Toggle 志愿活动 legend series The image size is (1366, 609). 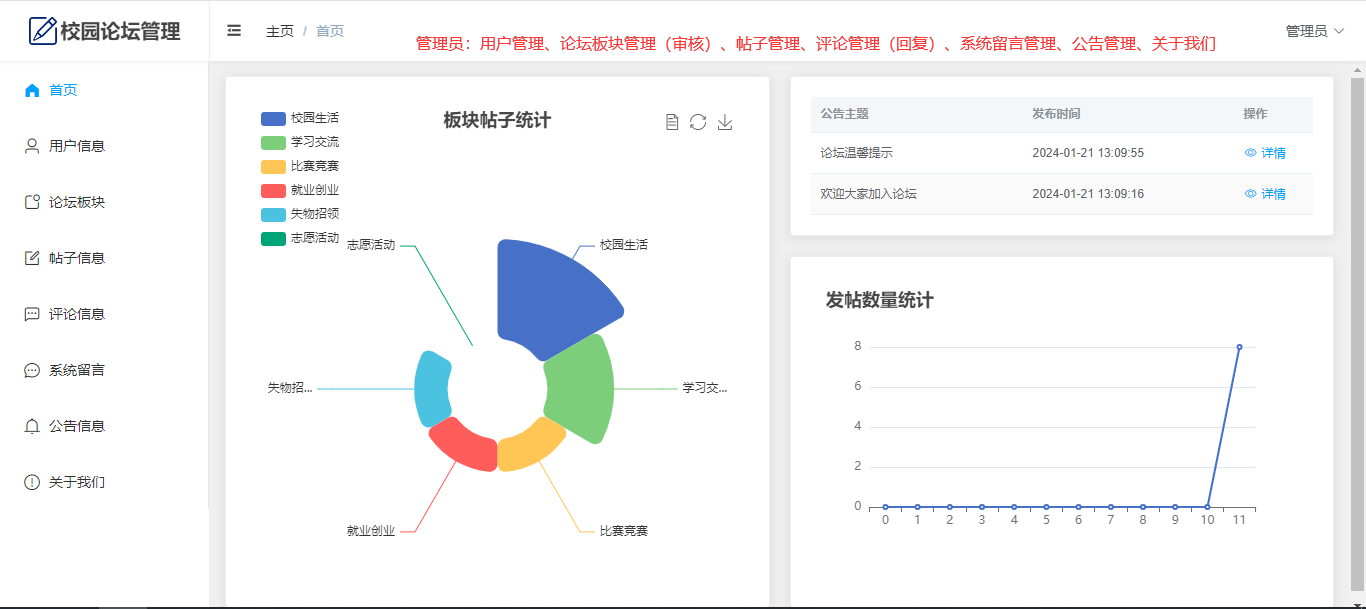point(300,238)
